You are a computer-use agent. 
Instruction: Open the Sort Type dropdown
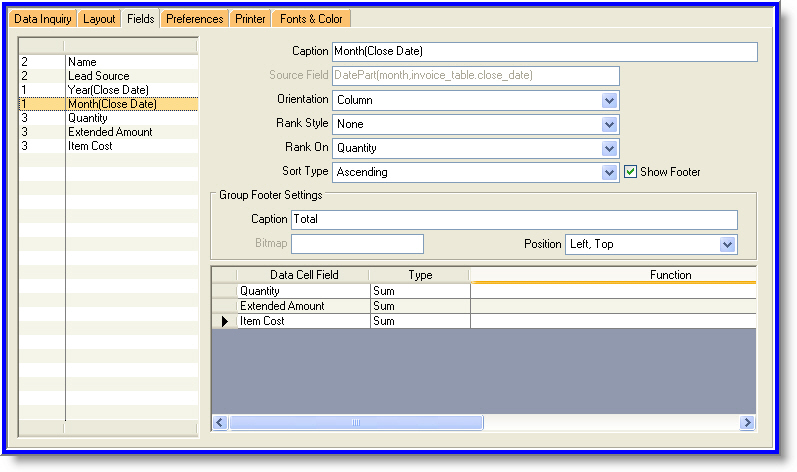[x=609, y=172]
